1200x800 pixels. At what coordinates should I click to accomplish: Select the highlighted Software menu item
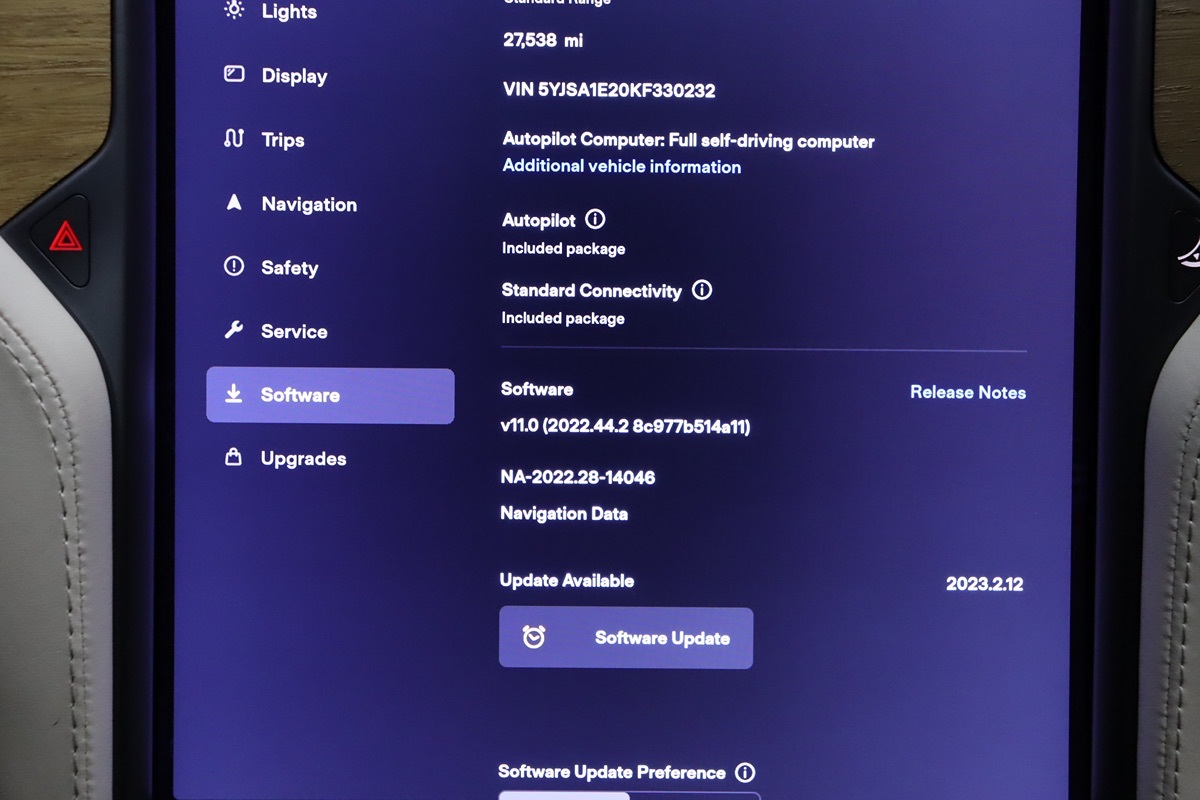[330, 395]
